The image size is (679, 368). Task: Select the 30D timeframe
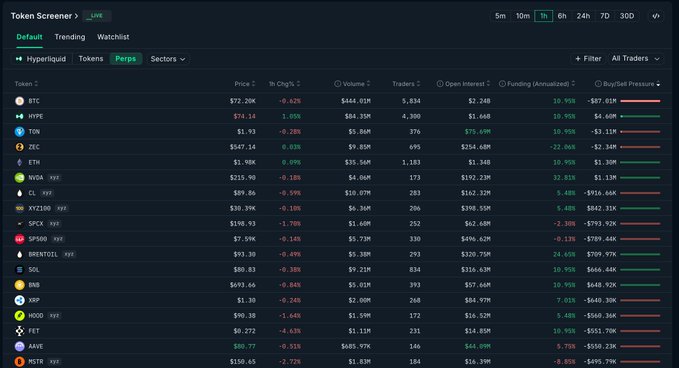627,16
